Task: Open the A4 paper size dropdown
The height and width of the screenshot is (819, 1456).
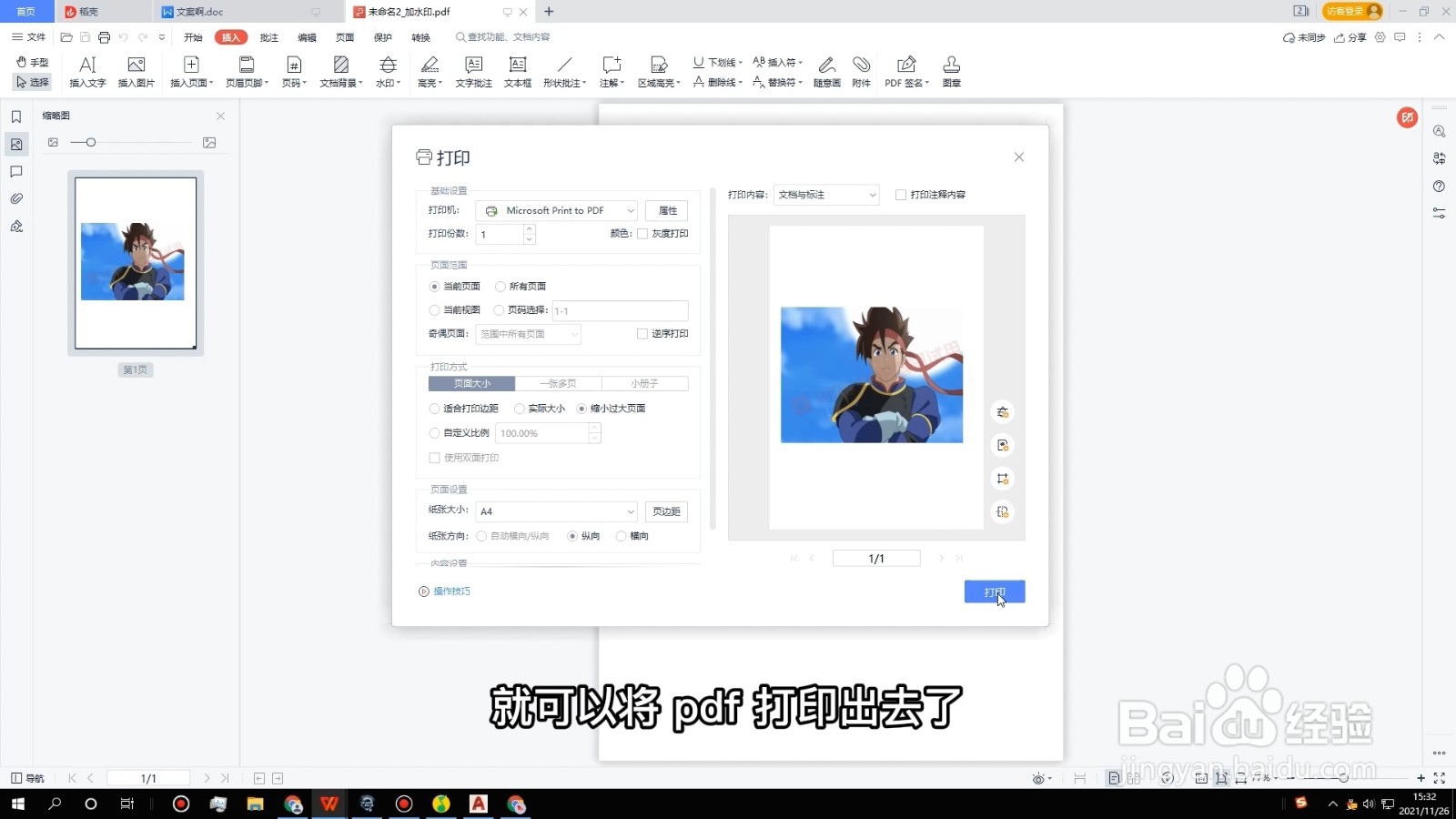Action: (556, 511)
